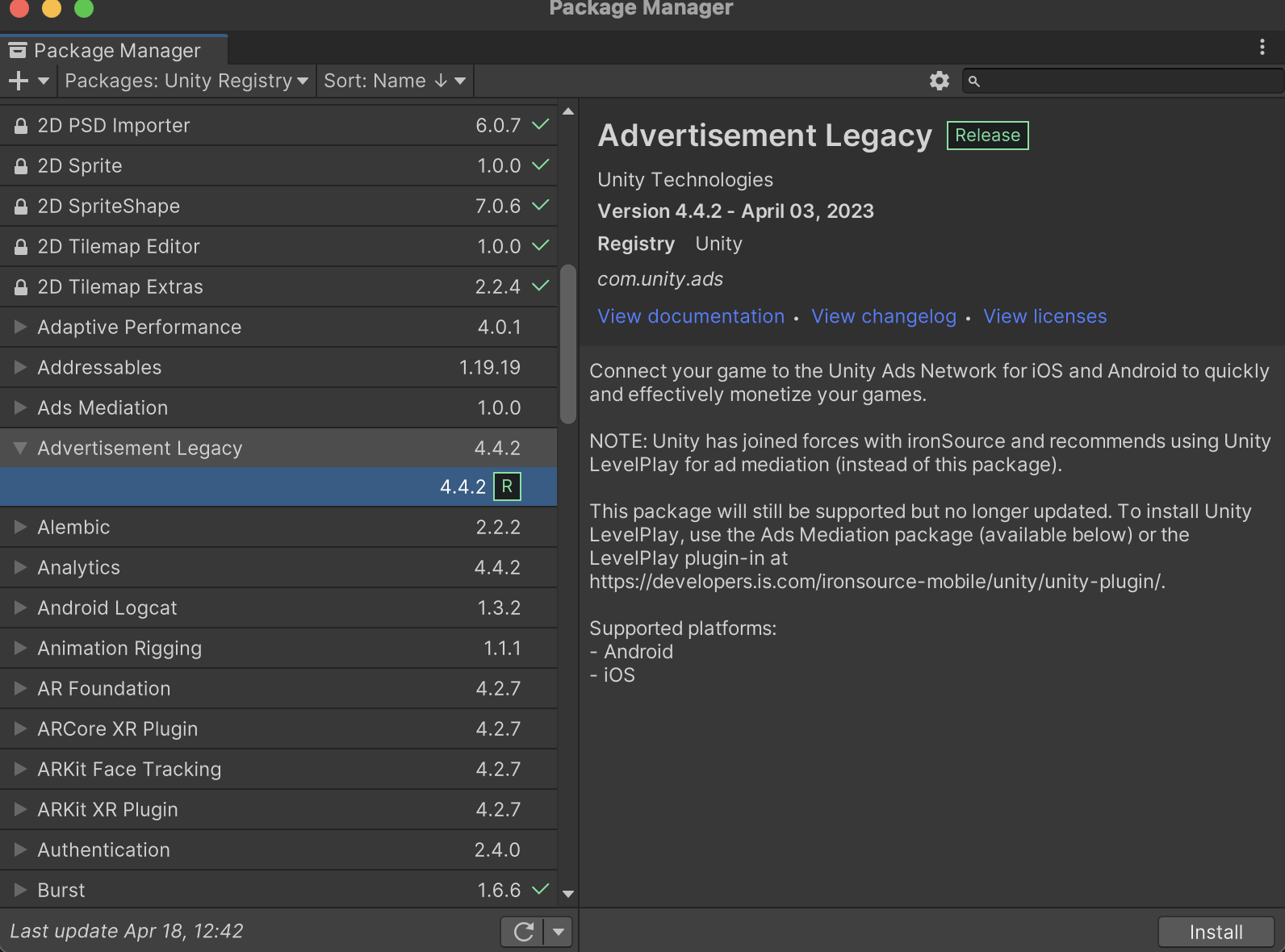The height and width of the screenshot is (952, 1285).
Task: Select the Burst package row
Action: [x=278, y=891]
